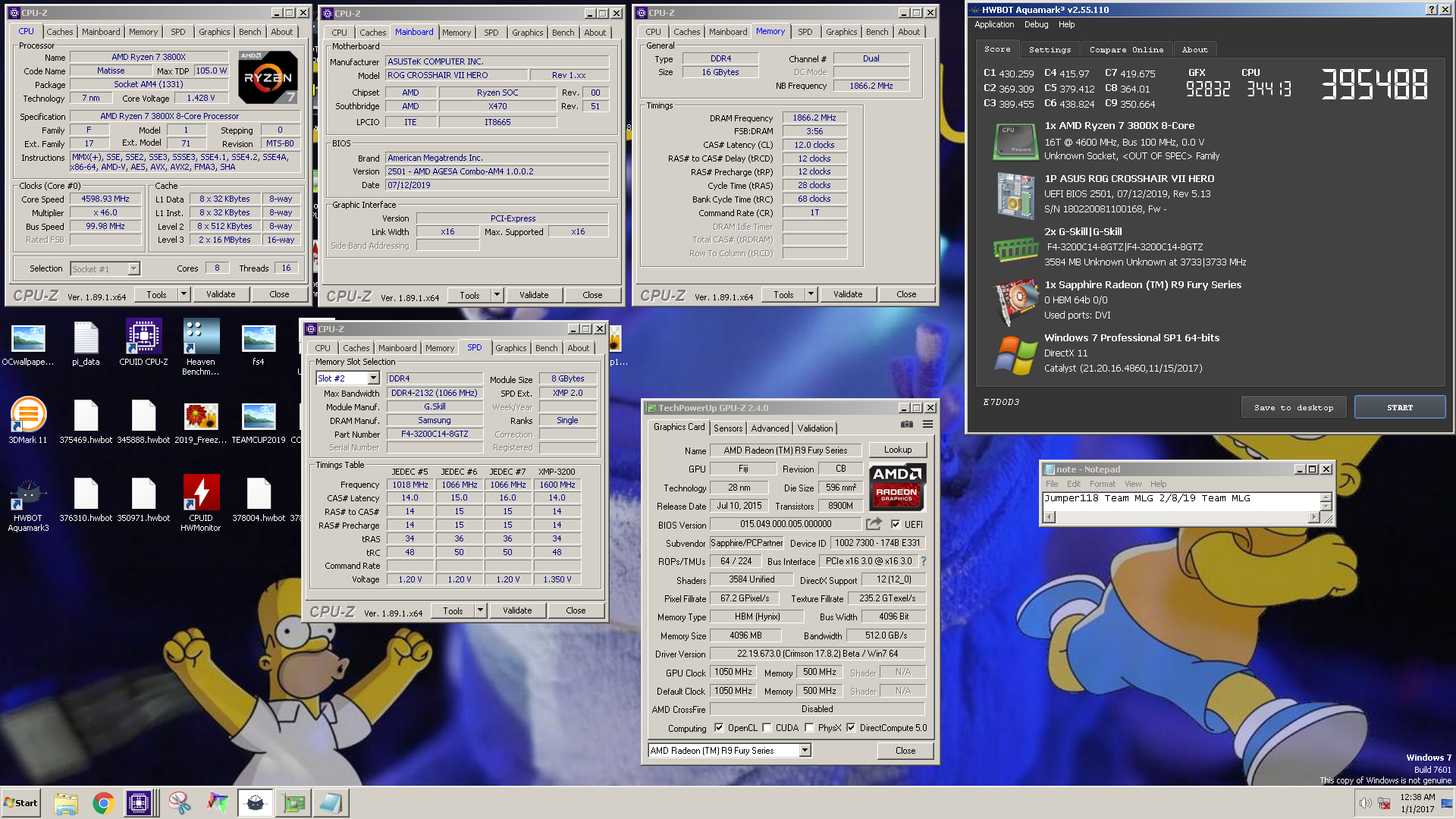Viewport: 1456px width, 819px height.
Task: Open Compare Online tab in Aquamark
Action: [1126, 50]
